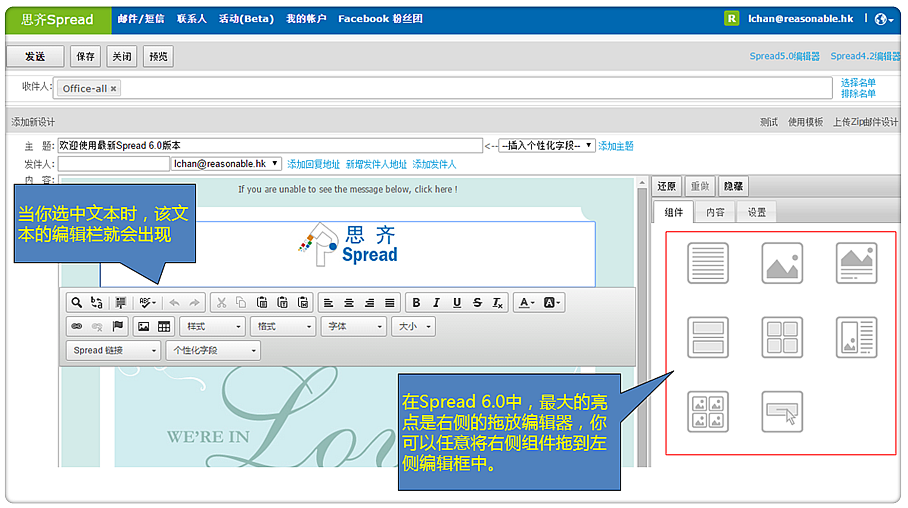Select the button component
Image resolution: width=908 pixels, height=508 pixels.
(x=782, y=412)
